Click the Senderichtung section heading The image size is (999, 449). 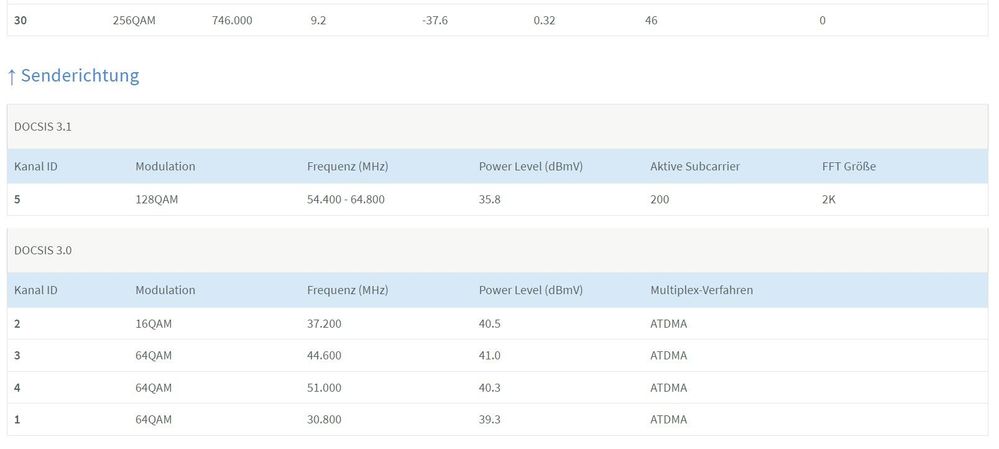pos(79,76)
